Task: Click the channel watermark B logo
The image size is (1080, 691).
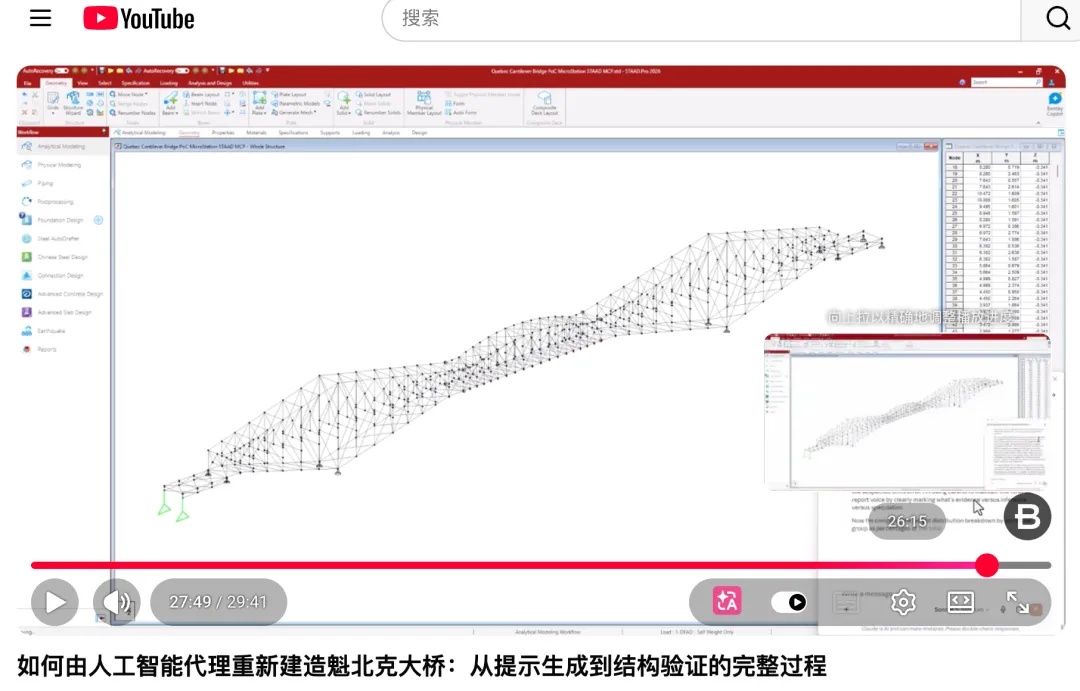Action: pyautogui.click(x=1027, y=517)
